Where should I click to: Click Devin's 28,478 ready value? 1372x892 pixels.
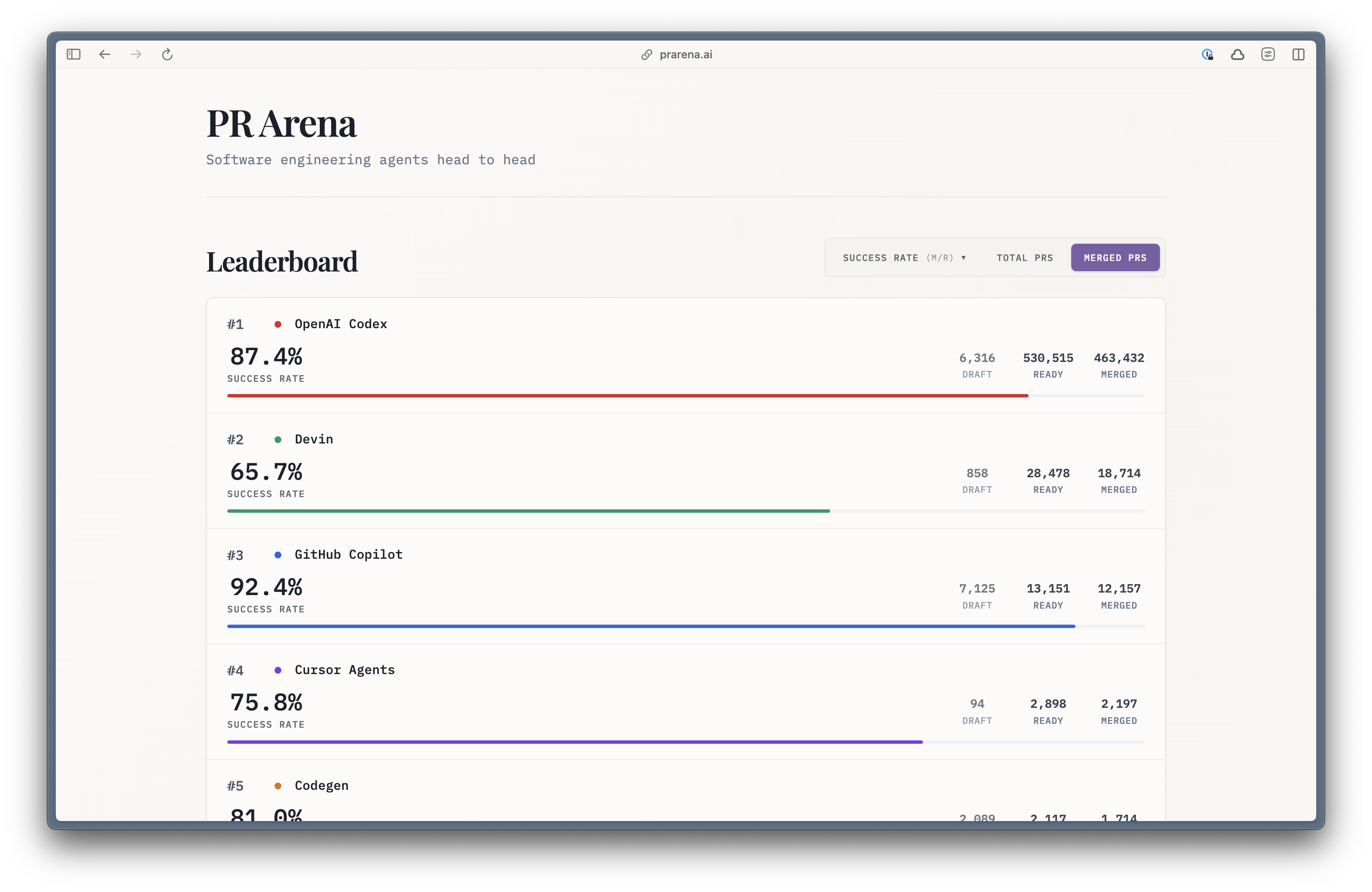click(1048, 473)
